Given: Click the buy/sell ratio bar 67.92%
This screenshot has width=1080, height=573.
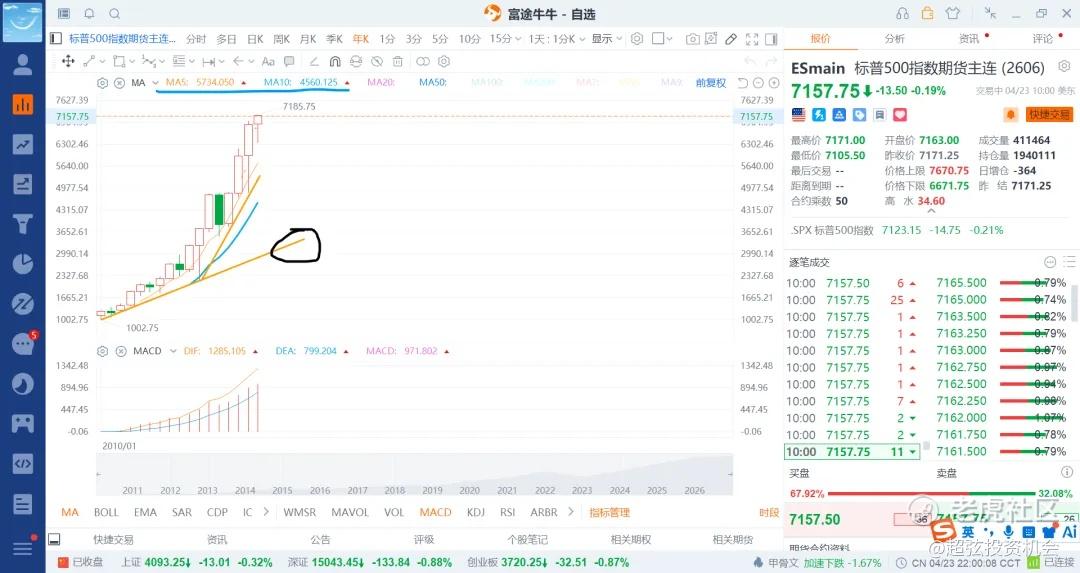Looking at the screenshot, I should pos(931,494).
